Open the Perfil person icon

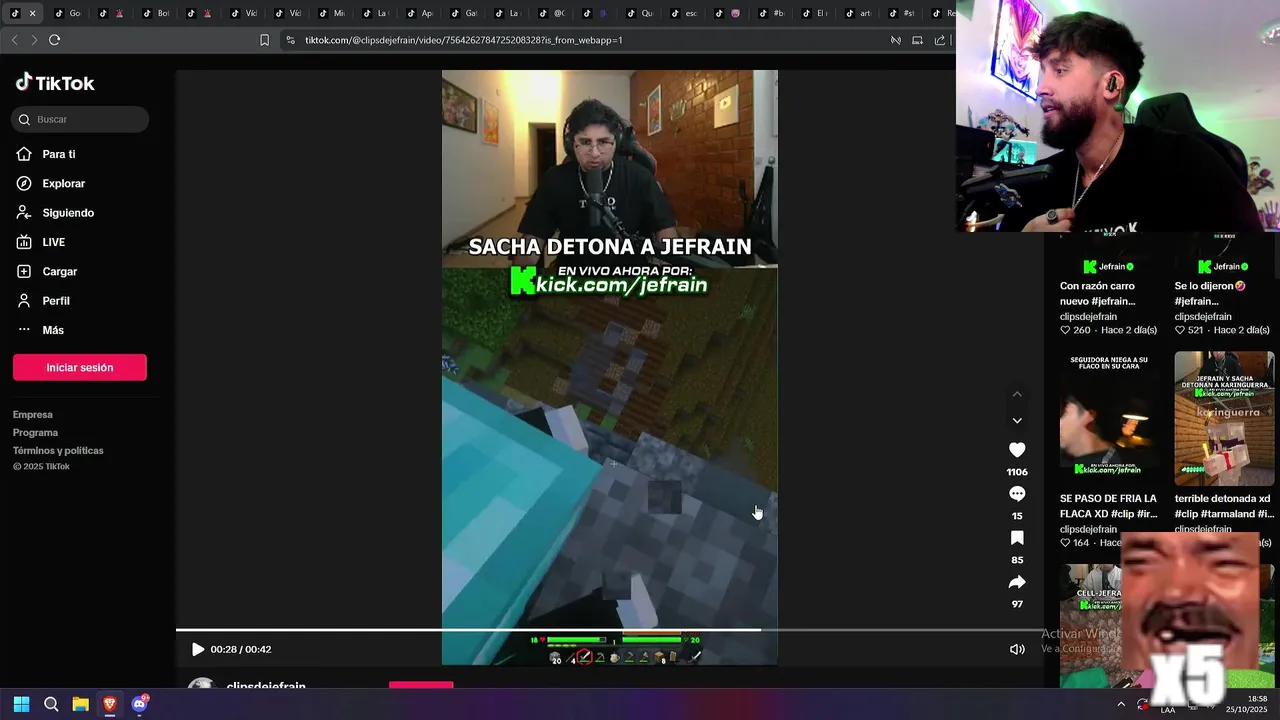coord(24,300)
